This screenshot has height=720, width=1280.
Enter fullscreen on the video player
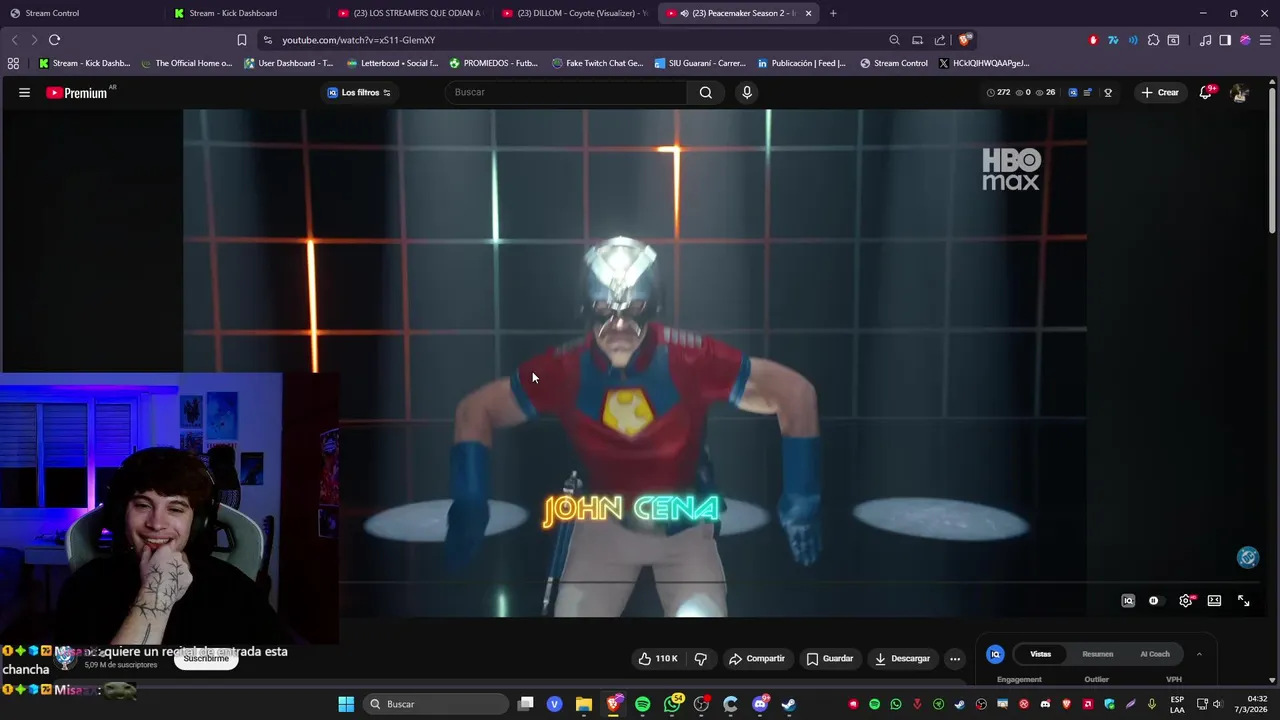tap(1243, 601)
